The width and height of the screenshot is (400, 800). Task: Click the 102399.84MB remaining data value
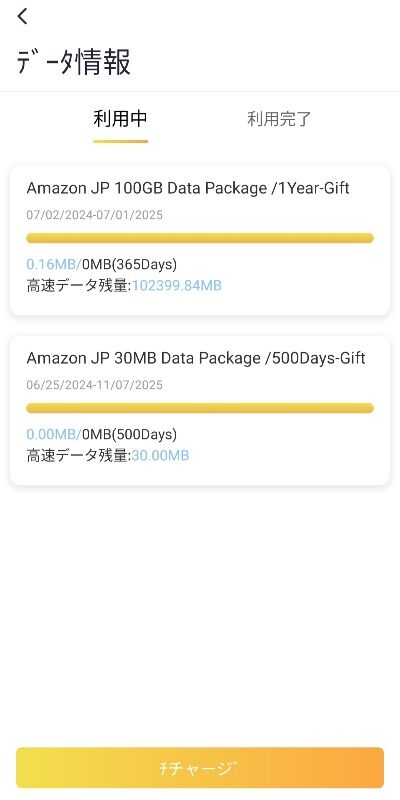177,286
